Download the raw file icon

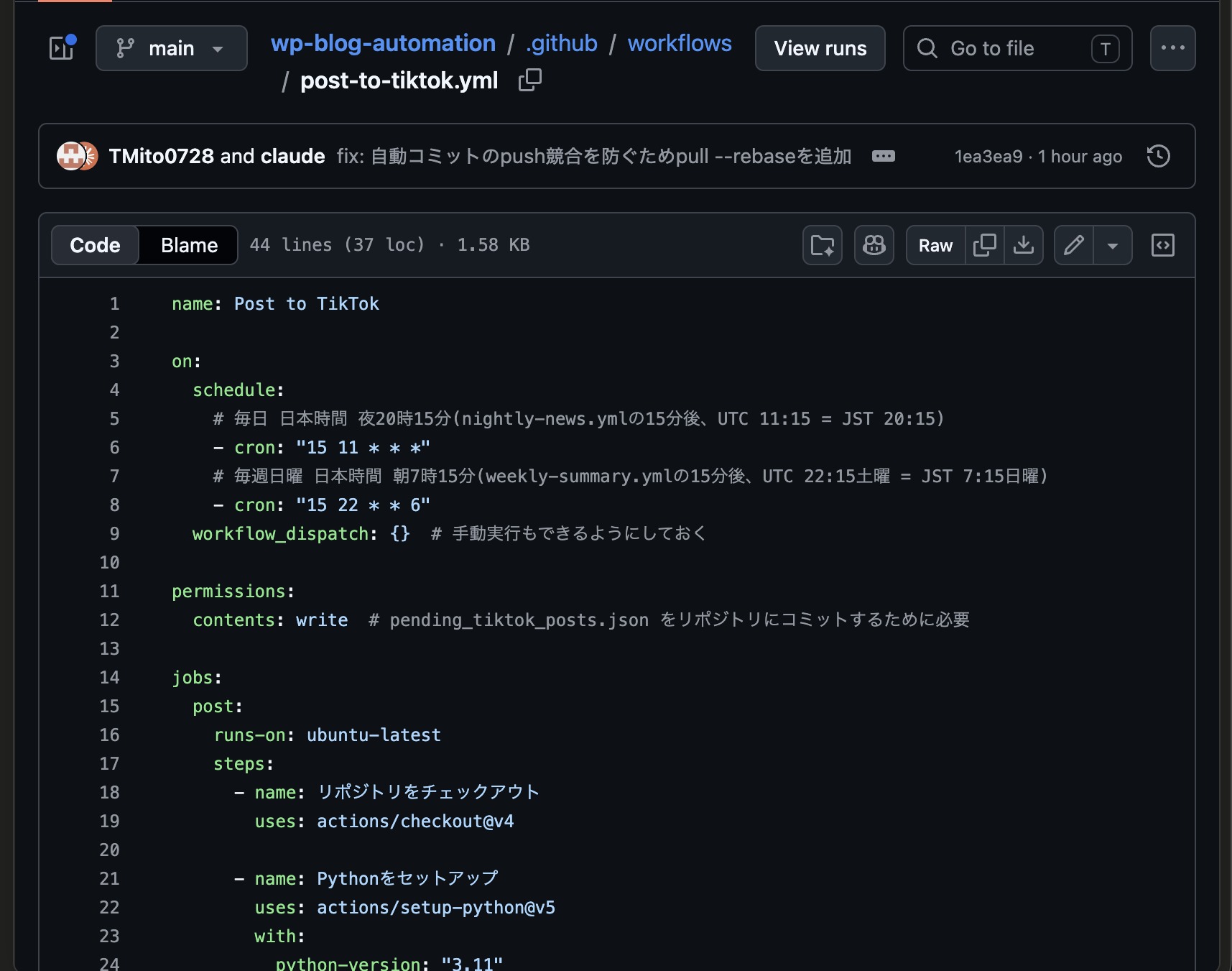pyautogui.click(x=1024, y=245)
